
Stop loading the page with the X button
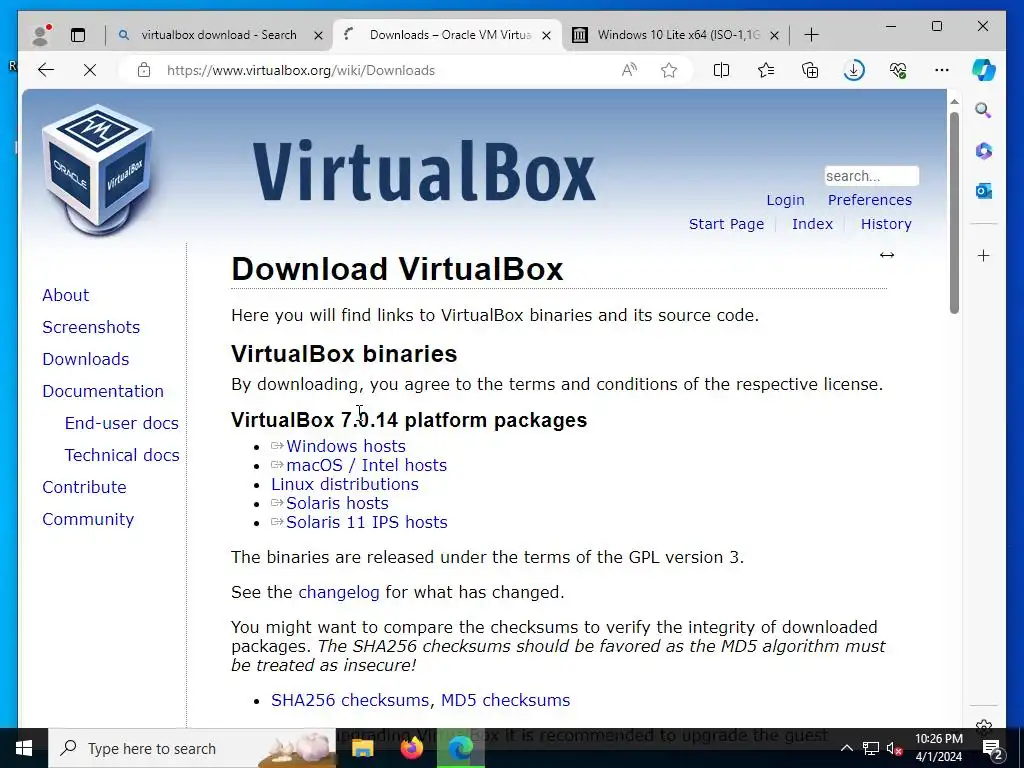(90, 70)
